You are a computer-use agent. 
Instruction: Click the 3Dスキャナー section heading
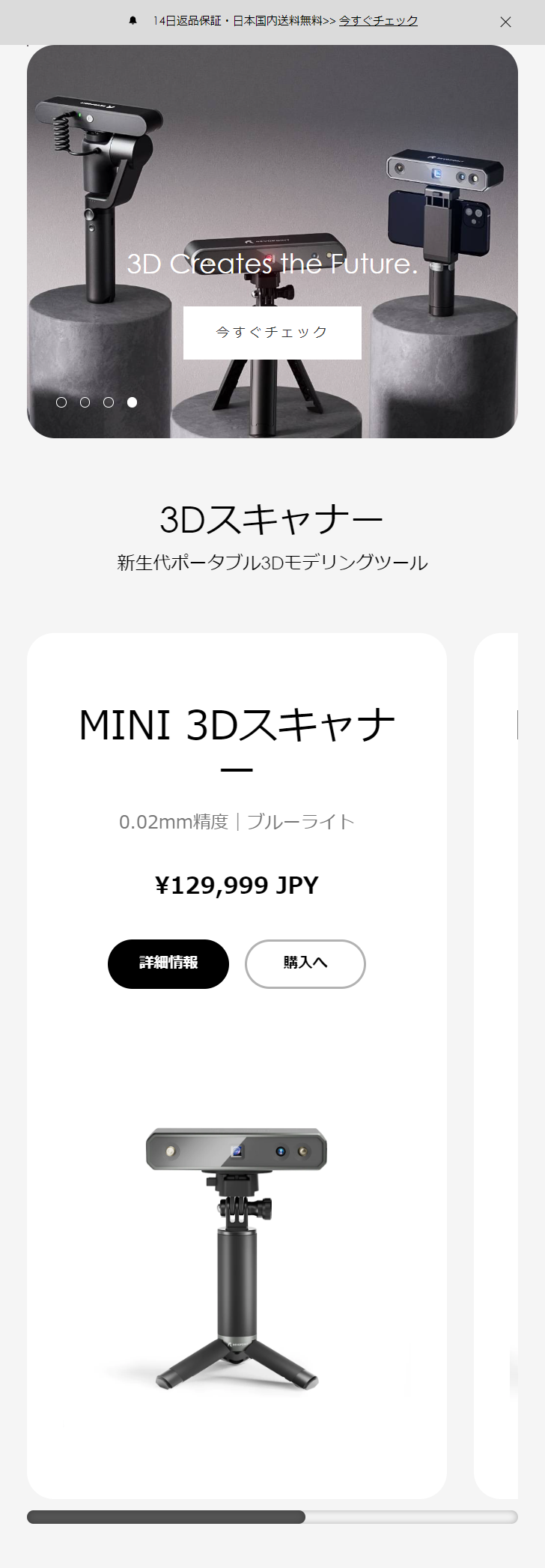(x=272, y=519)
